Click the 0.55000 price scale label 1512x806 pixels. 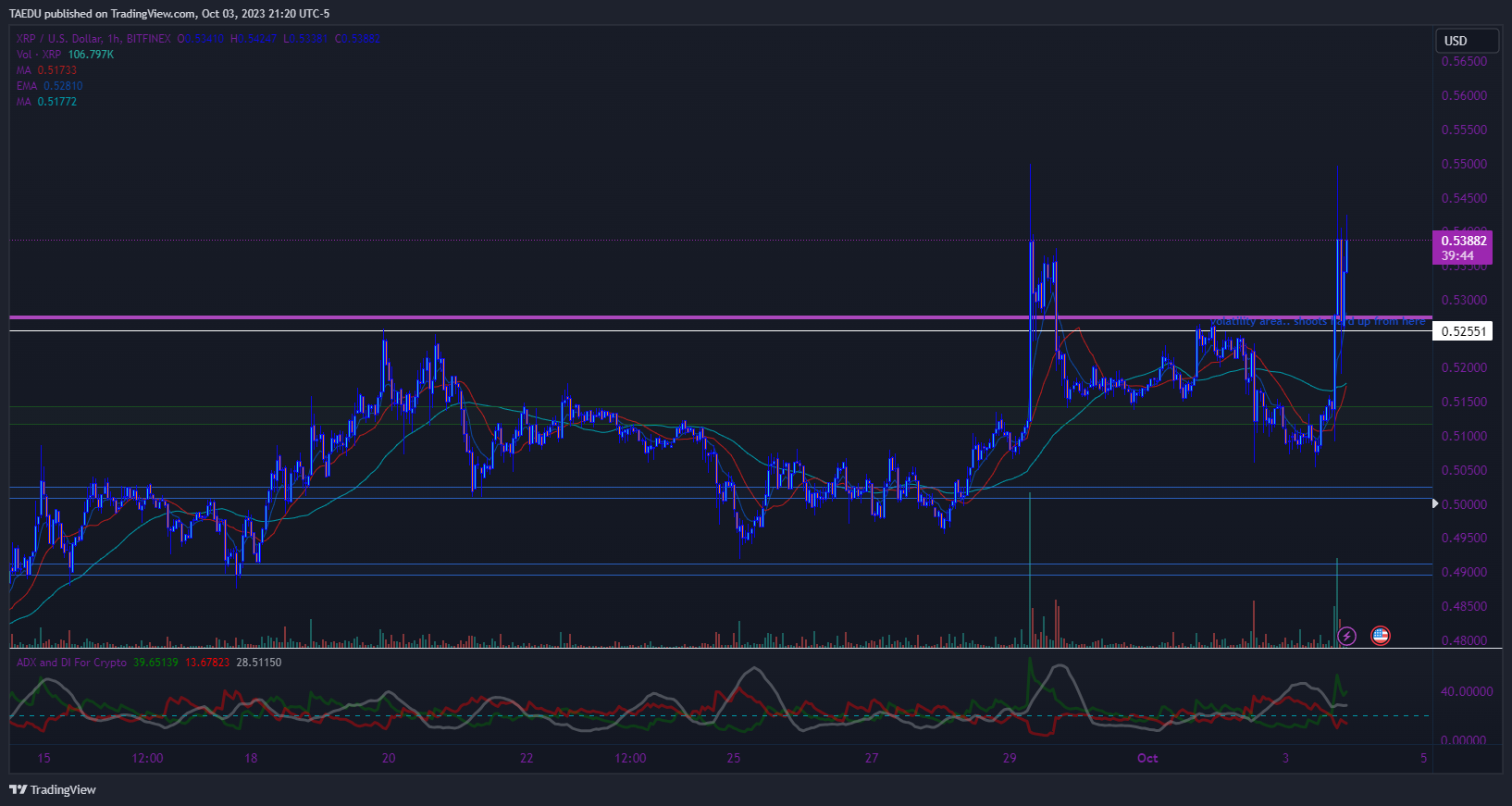tap(1464, 164)
